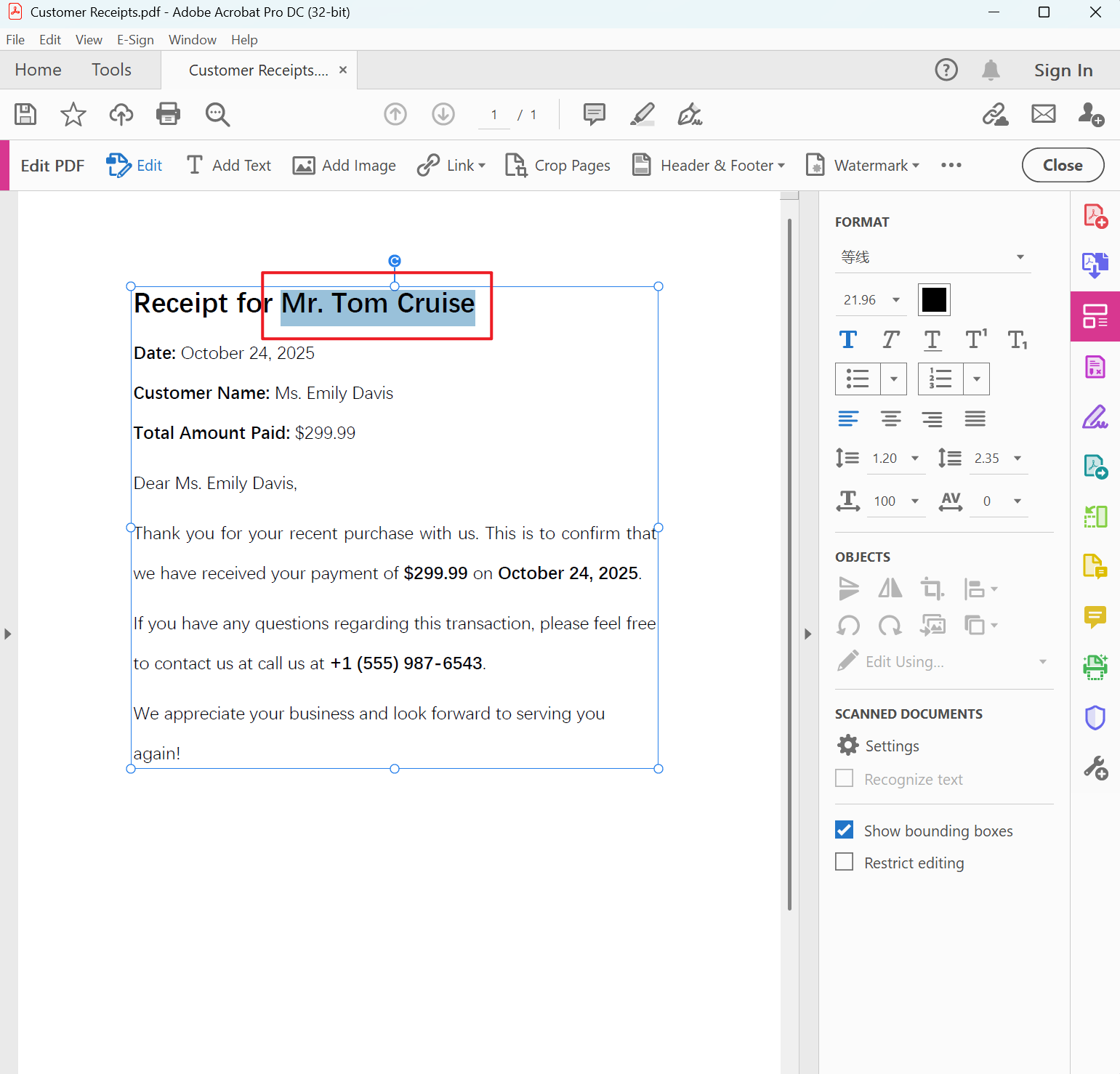The height and width of the screenshot is (1074, 1120).
Task: Open the black font color swatch
Action: (x=934, y=299)
